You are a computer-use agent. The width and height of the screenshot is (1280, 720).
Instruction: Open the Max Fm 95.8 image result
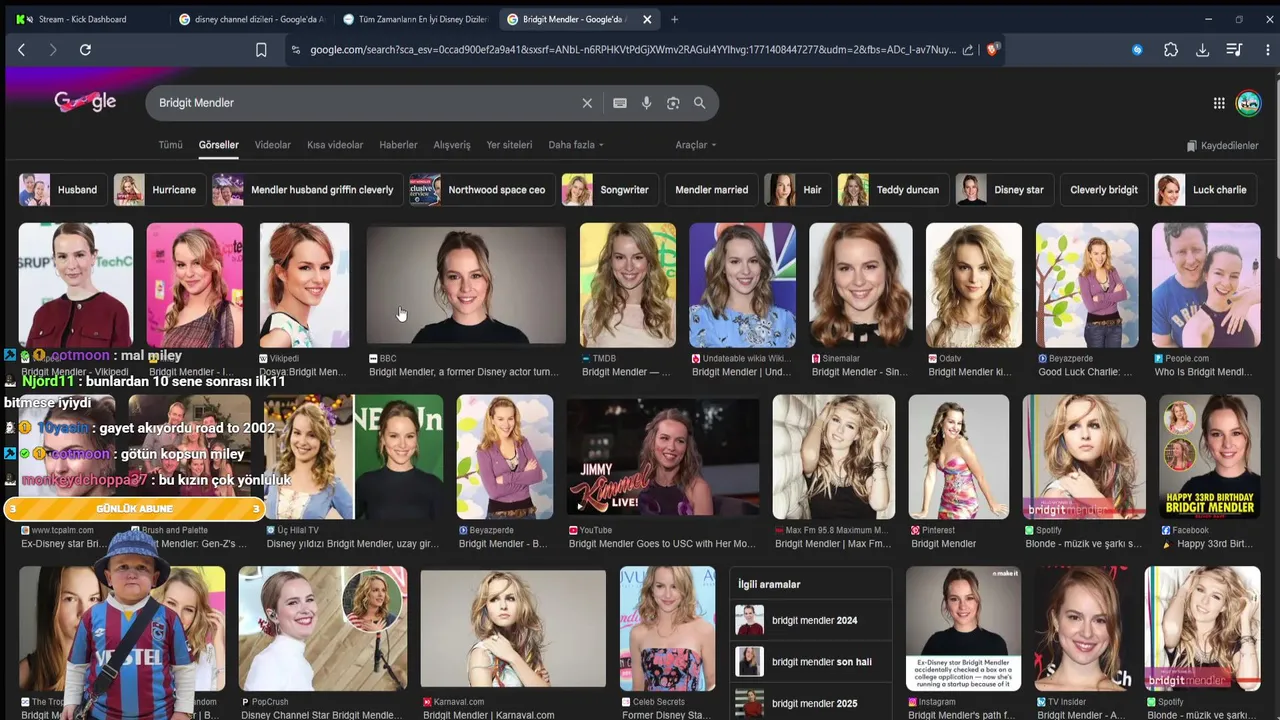pyautogui.click(x=834, y=457)
